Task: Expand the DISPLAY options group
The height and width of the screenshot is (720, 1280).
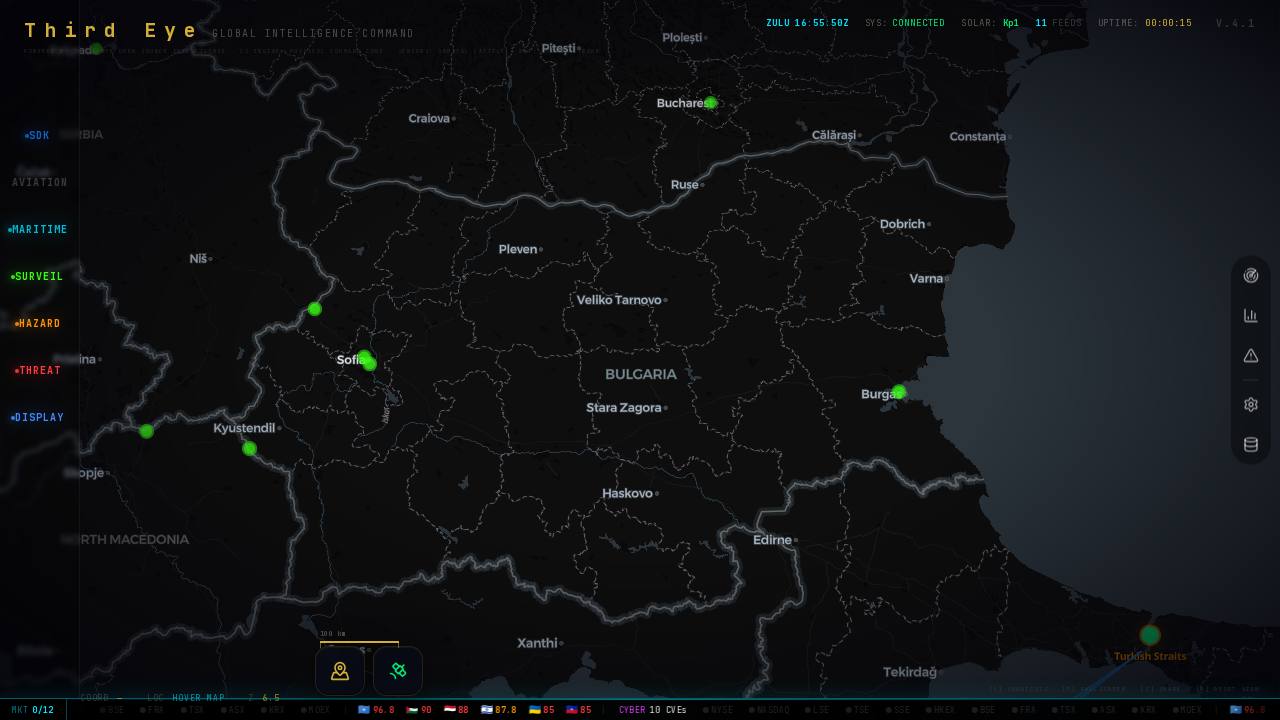Action: [38, 417]
